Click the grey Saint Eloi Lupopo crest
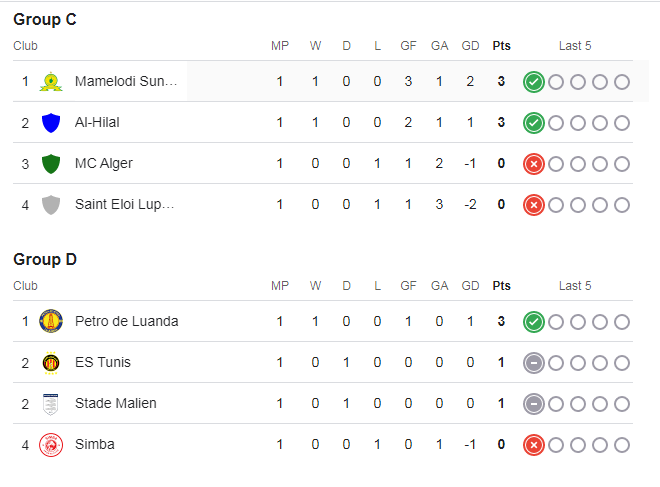This screenshot has height=487, width=660. click(50, 204)
